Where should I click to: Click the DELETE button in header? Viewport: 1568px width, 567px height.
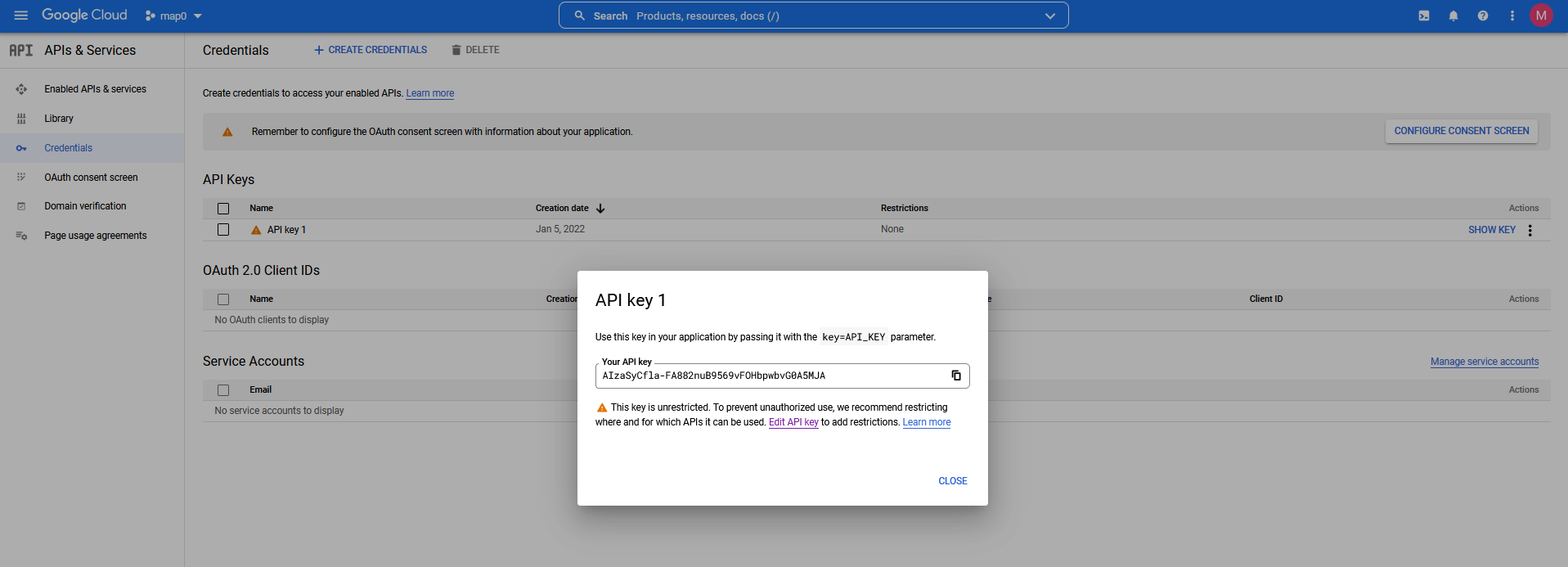click(x=475, y=50)
